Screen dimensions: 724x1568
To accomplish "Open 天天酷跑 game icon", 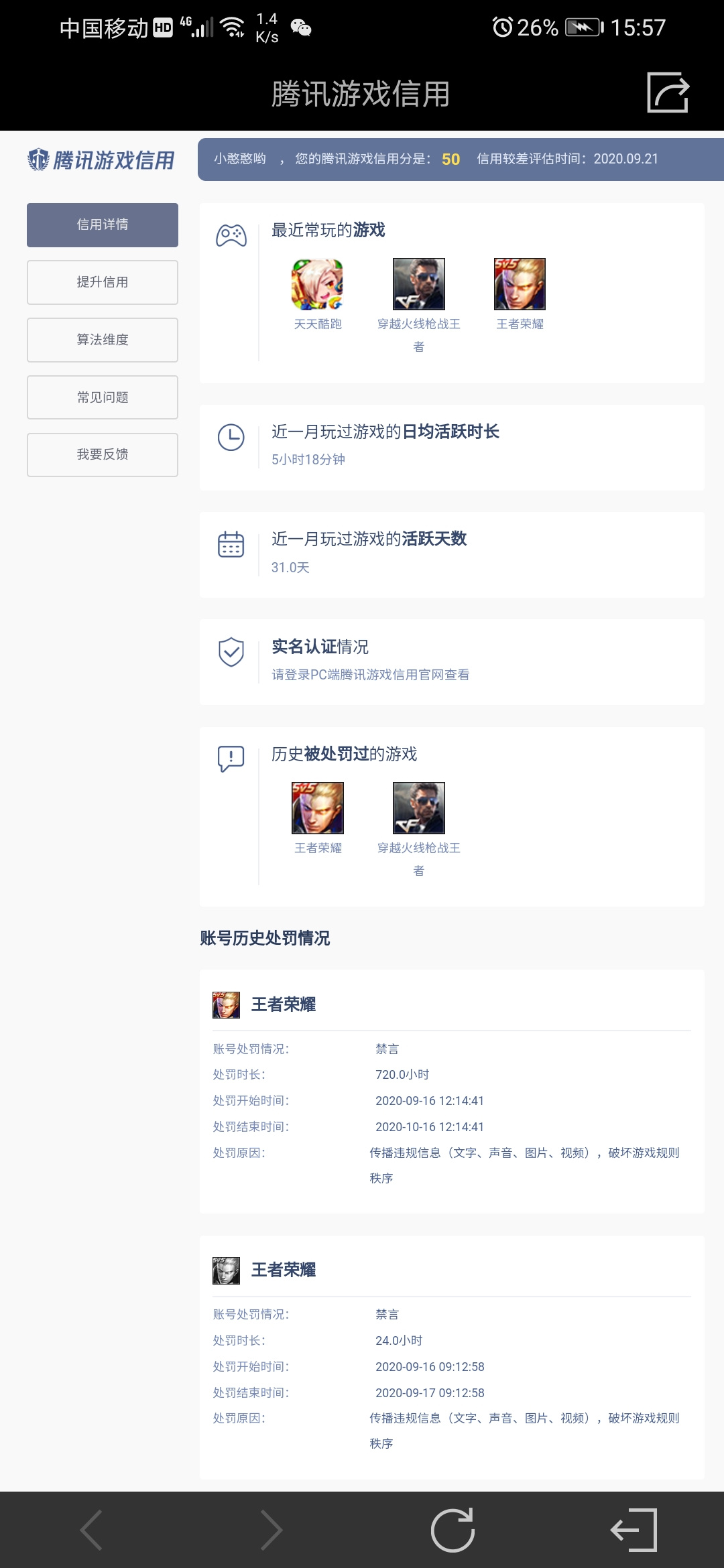I will click(318, 283).
